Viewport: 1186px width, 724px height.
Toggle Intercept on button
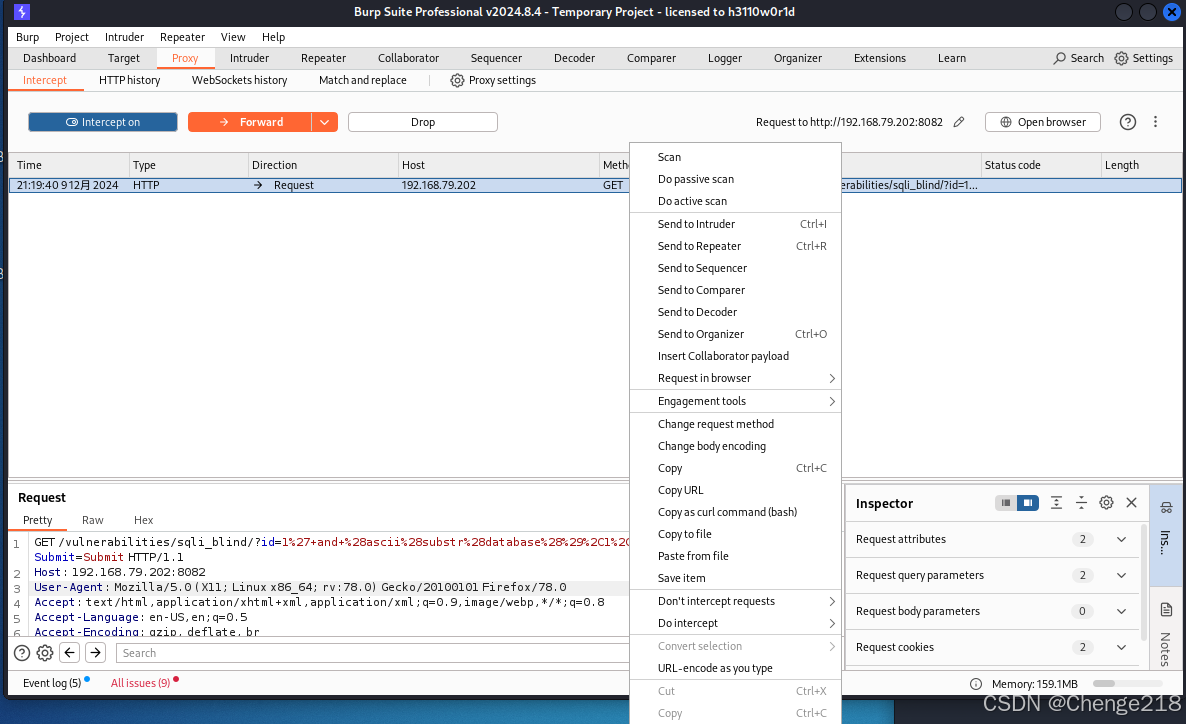(x=103, y=122)
